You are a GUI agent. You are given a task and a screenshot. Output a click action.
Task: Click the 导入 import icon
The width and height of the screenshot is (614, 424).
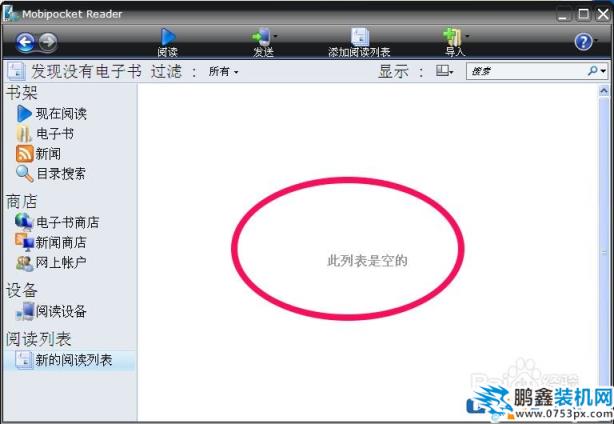452,37
